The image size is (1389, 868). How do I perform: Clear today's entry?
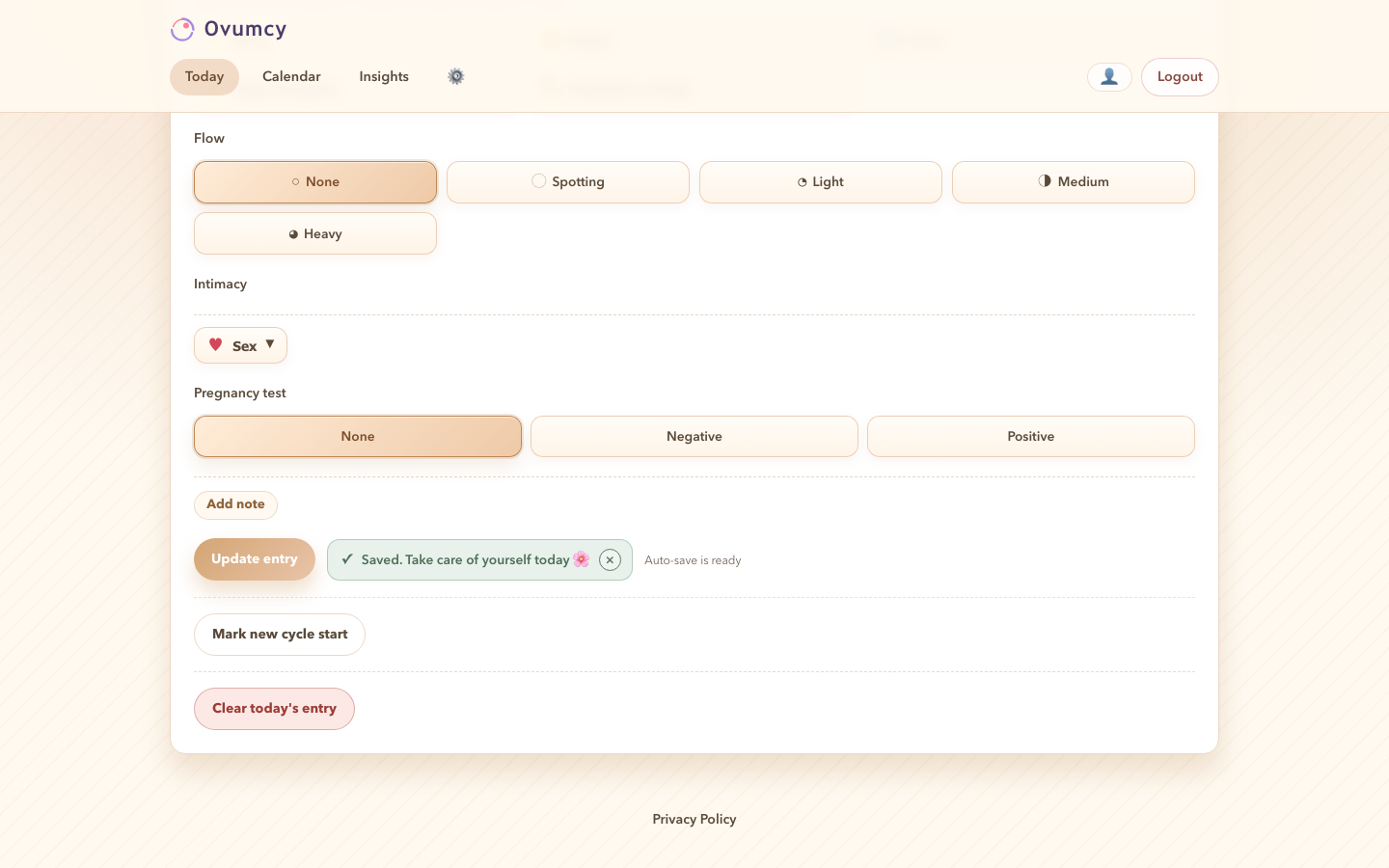pyautogui.click(x=274, y=709)
